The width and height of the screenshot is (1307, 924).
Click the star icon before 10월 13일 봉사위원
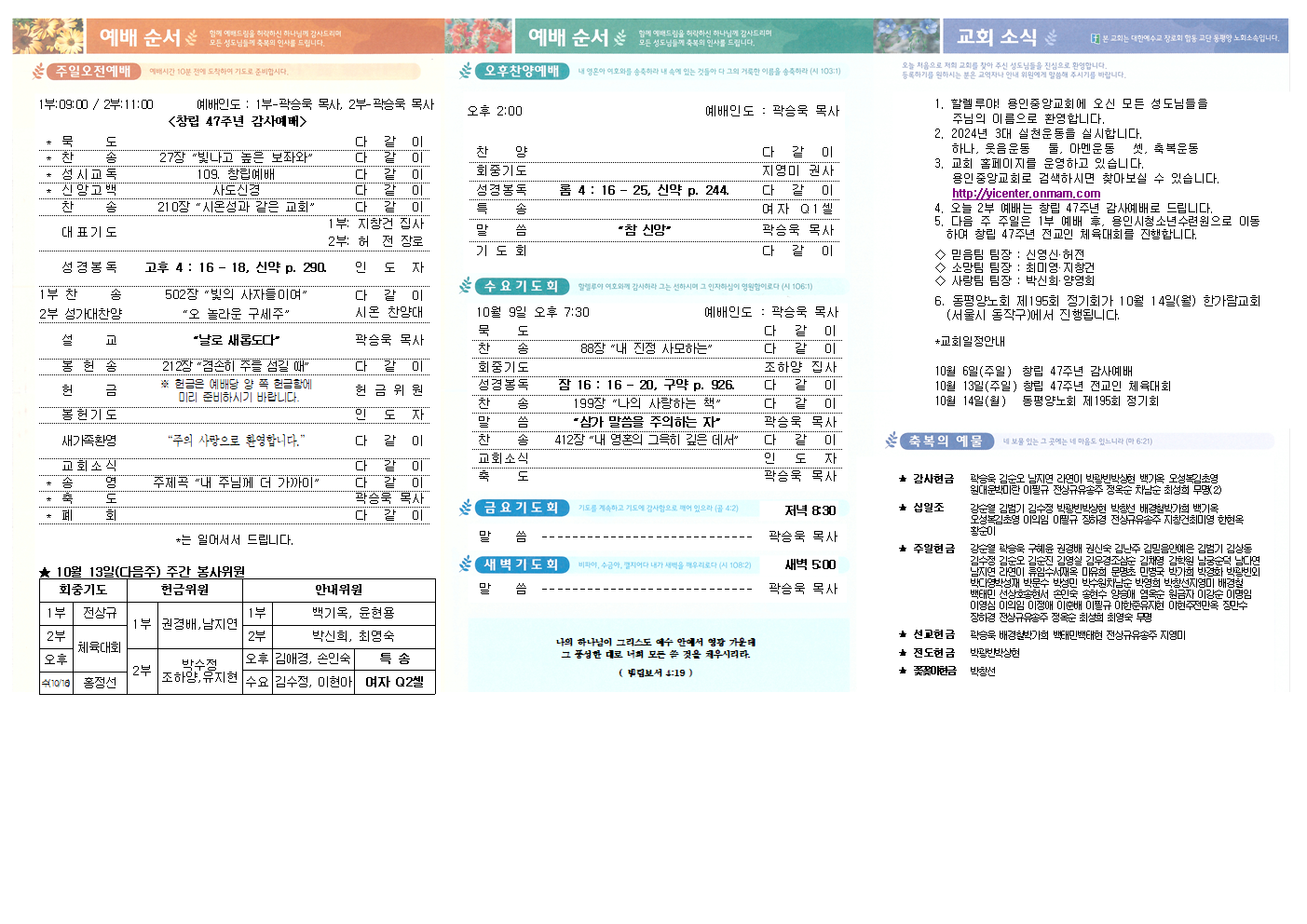pos(45,572)
